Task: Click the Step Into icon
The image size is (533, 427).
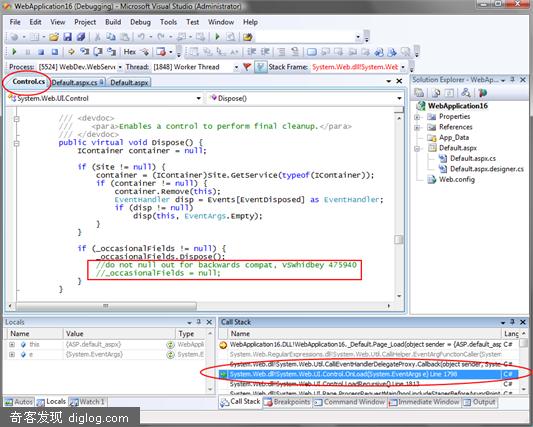Action: (x=85, y=52)
